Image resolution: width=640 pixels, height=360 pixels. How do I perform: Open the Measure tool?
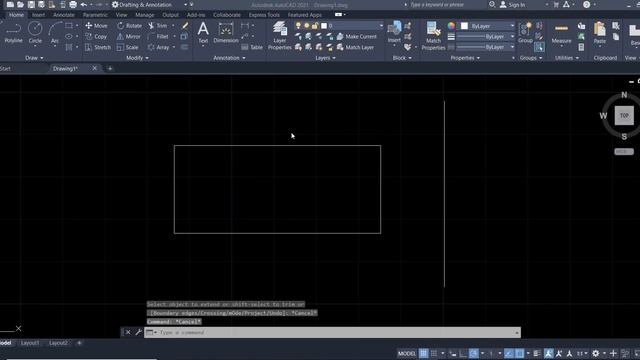pyautogui.click(x=561, y=33)
